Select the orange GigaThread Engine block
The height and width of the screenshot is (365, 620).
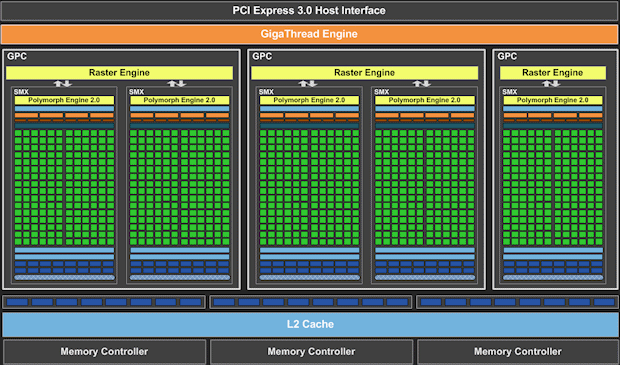click(309, 34)
